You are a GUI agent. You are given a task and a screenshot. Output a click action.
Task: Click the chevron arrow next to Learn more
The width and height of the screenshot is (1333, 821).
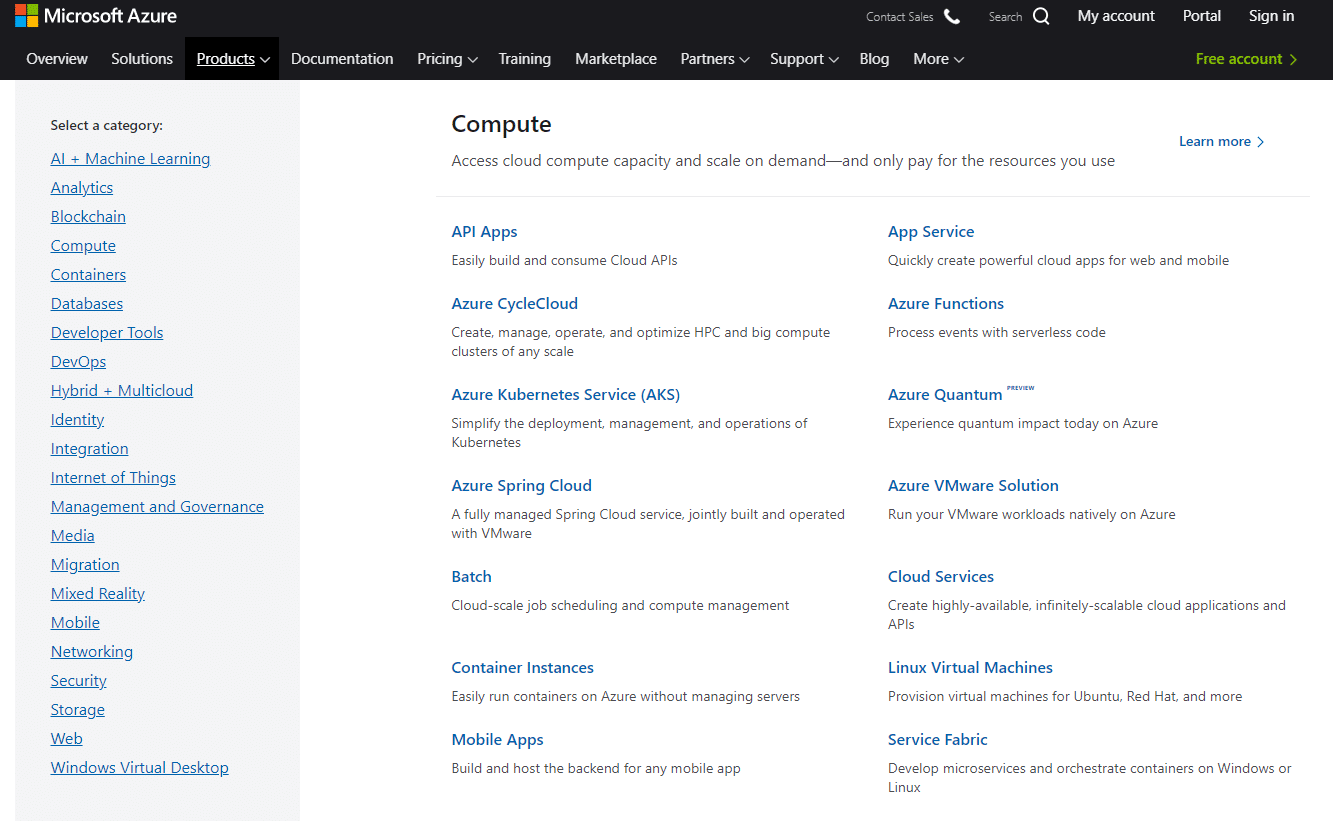[1260, 141]
